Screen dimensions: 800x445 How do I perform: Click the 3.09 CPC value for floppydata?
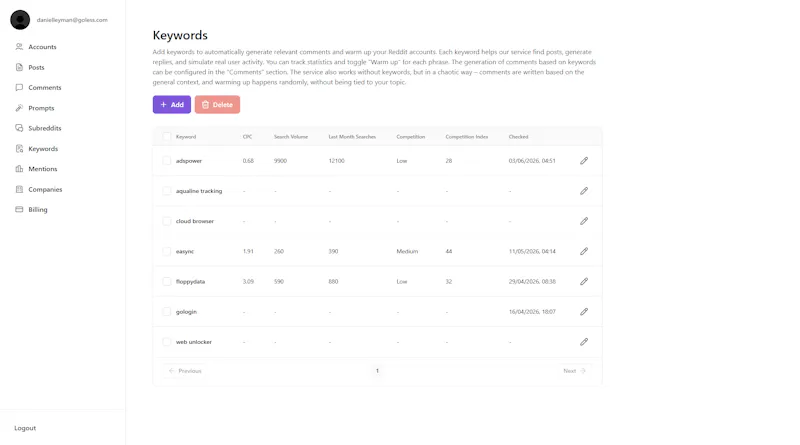click(248, 282)
